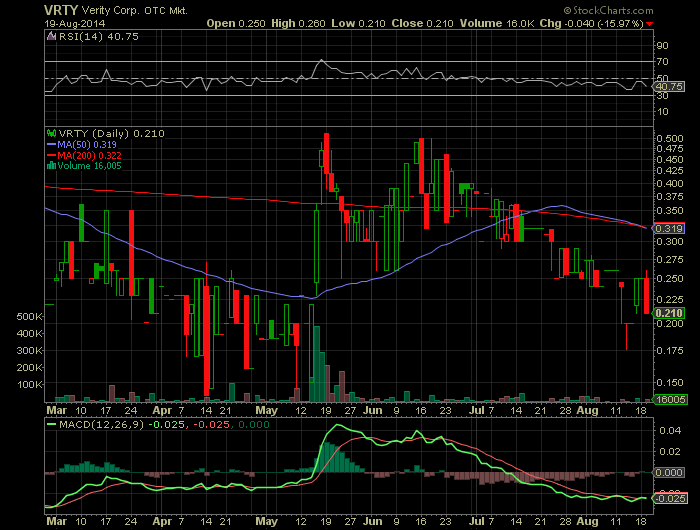This screenshot has height=530, width=700.
Task: Click the 70 level on the RSI axis
Action: pyautogui.click(x=662, y=62)
